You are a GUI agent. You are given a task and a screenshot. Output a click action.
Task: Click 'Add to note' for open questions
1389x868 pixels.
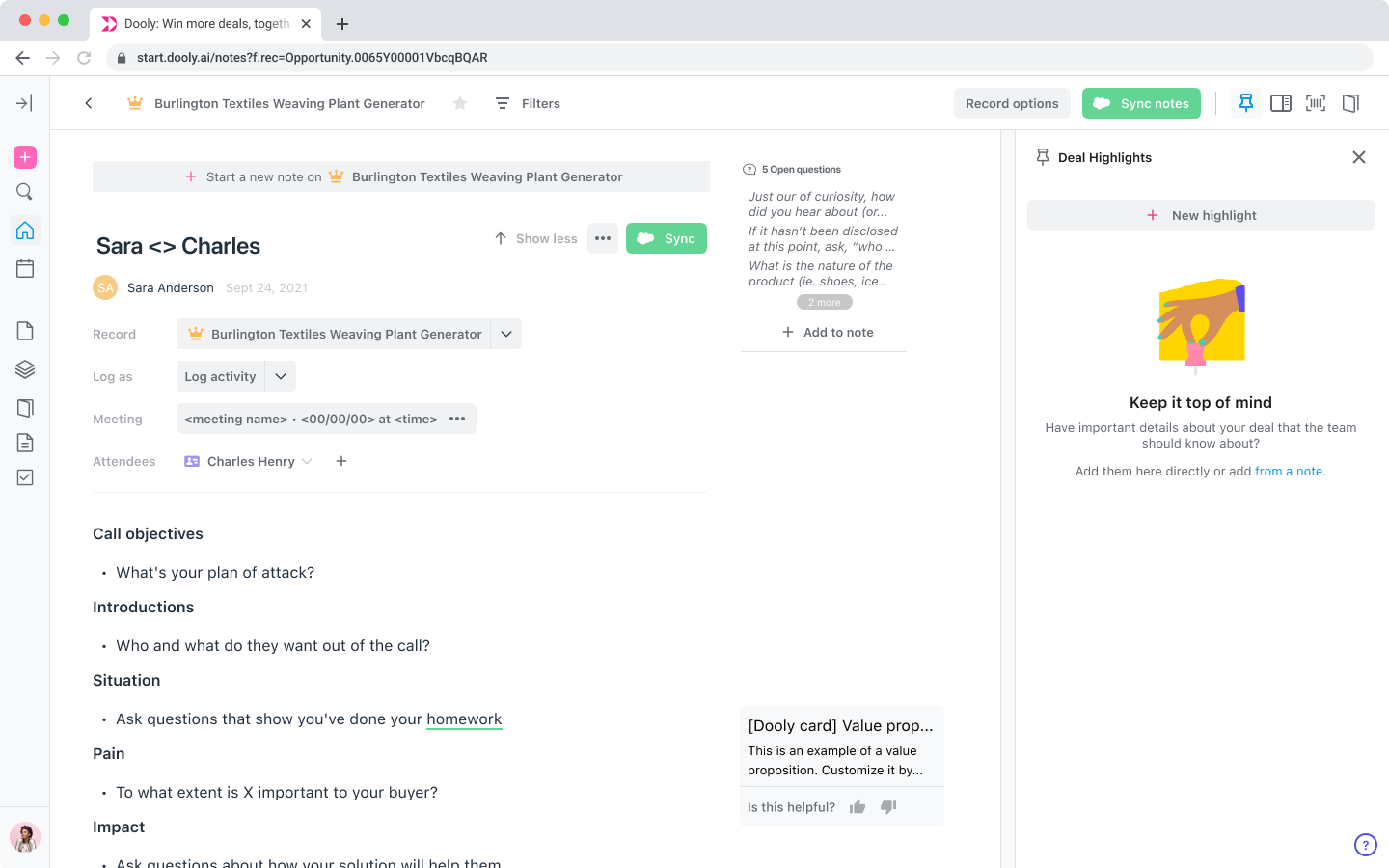(828, 332)
